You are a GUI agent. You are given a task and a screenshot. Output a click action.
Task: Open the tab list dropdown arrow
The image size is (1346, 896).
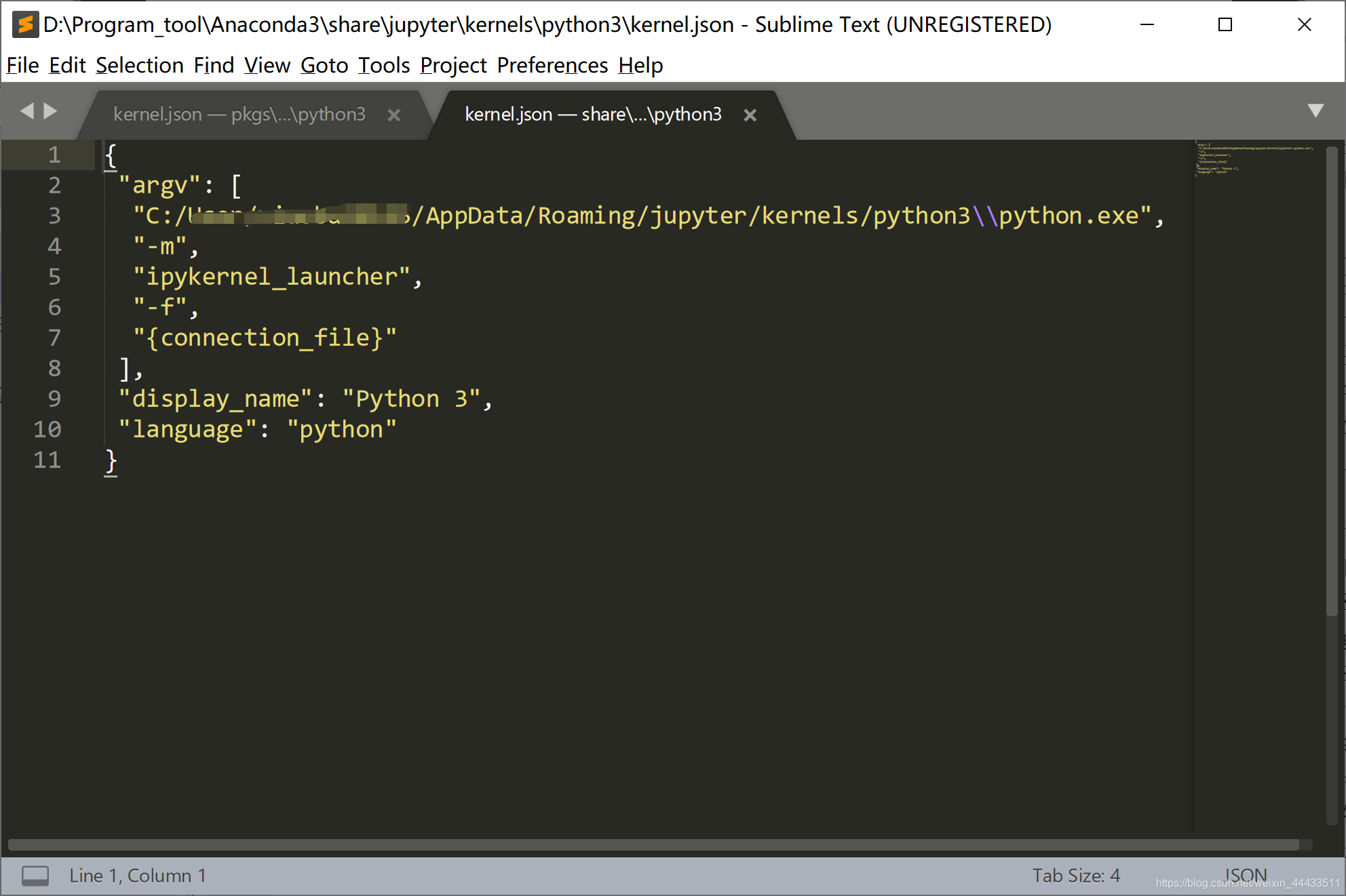pos(1315,111)
